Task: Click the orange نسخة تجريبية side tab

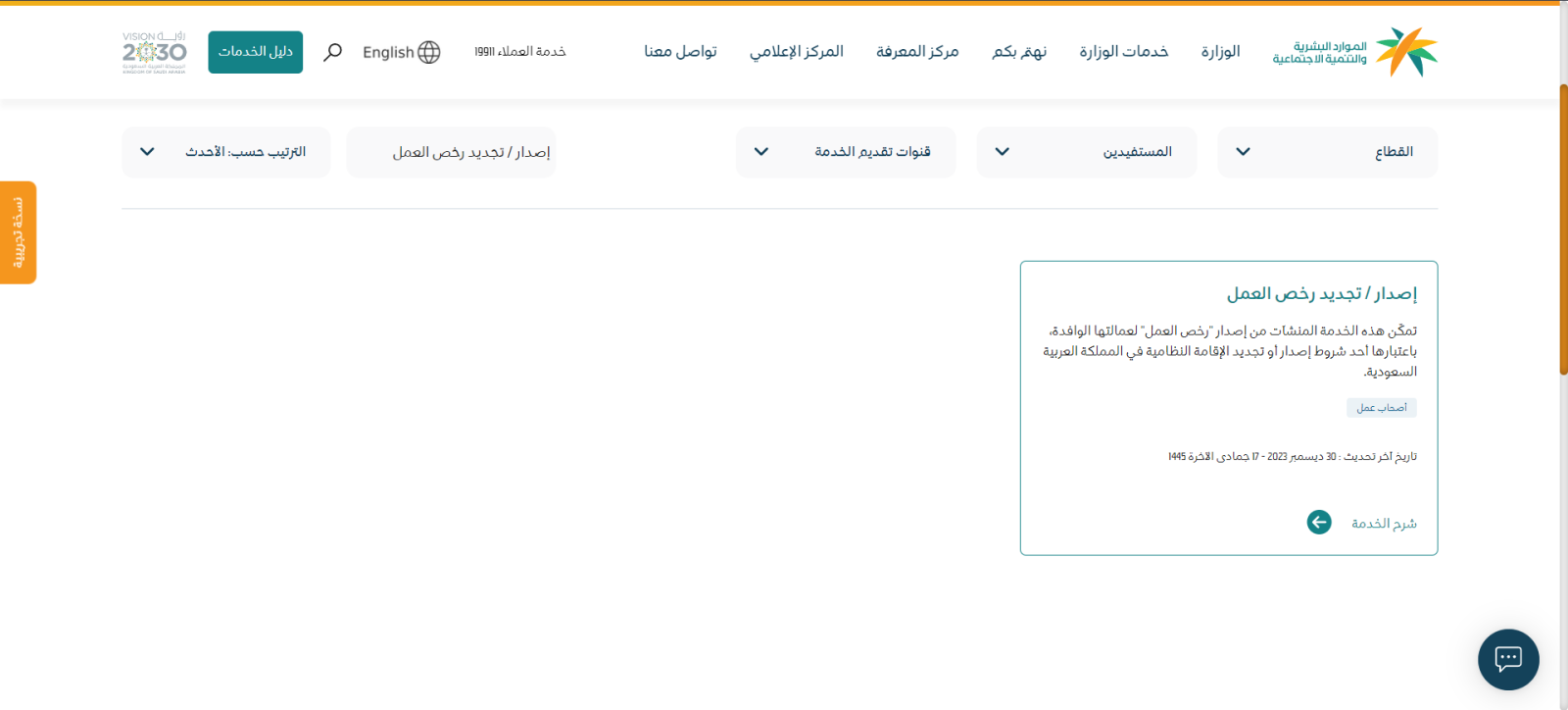Action: point(18,232)
